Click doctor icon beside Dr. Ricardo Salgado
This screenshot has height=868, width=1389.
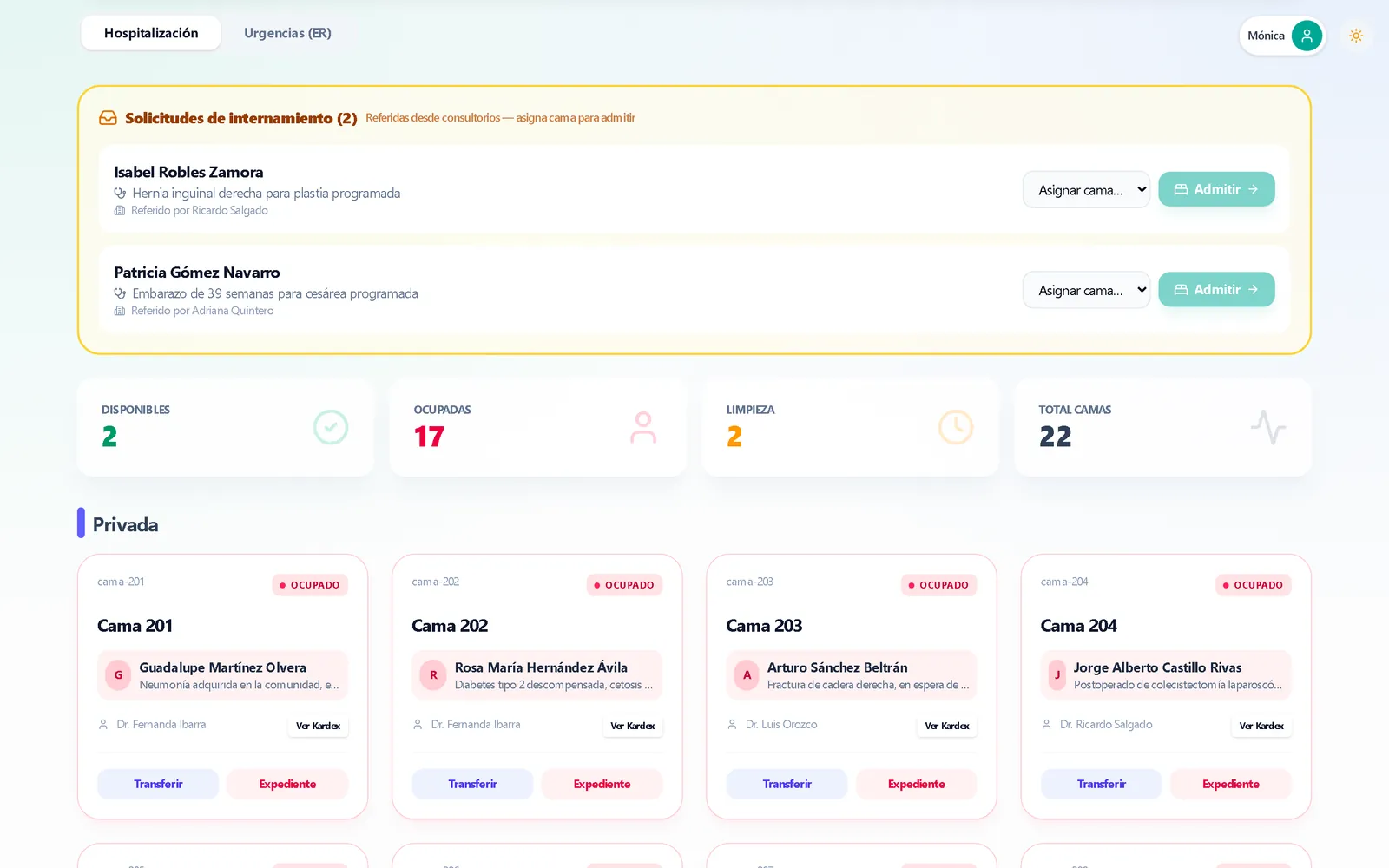coord(1046,725)
